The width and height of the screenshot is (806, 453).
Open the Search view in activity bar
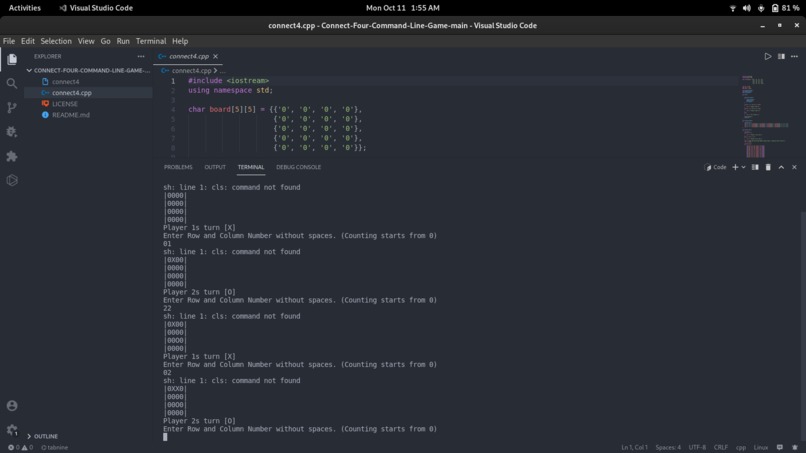pos(12,83)
